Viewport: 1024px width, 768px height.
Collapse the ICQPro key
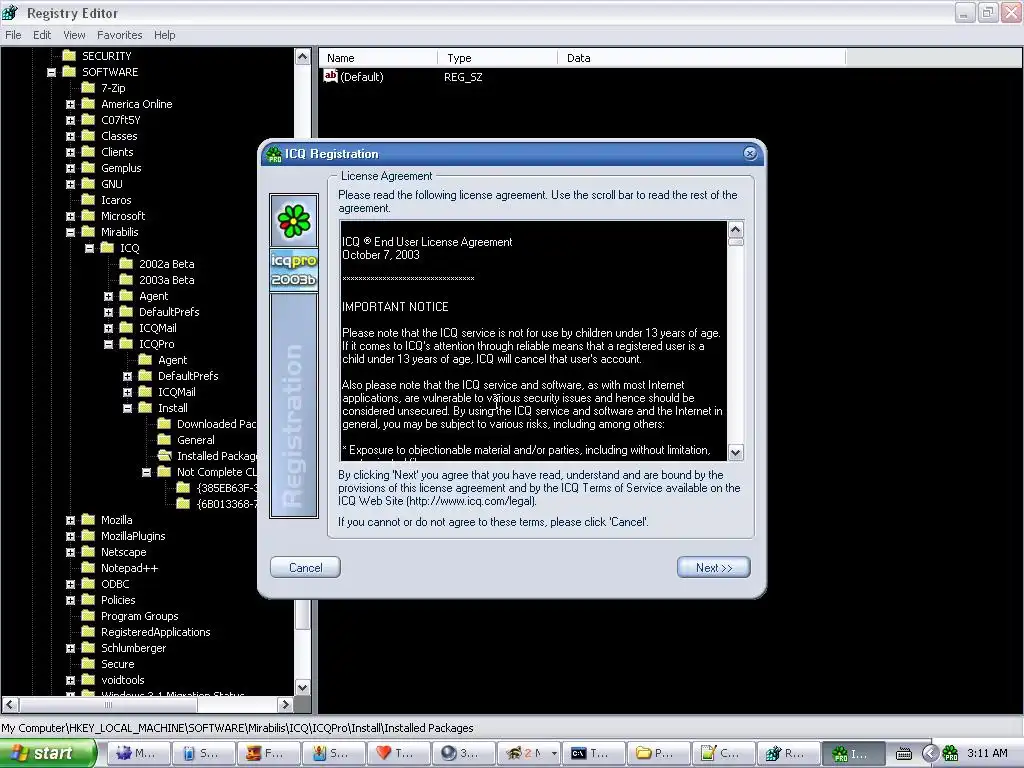(x=108, y=344)
